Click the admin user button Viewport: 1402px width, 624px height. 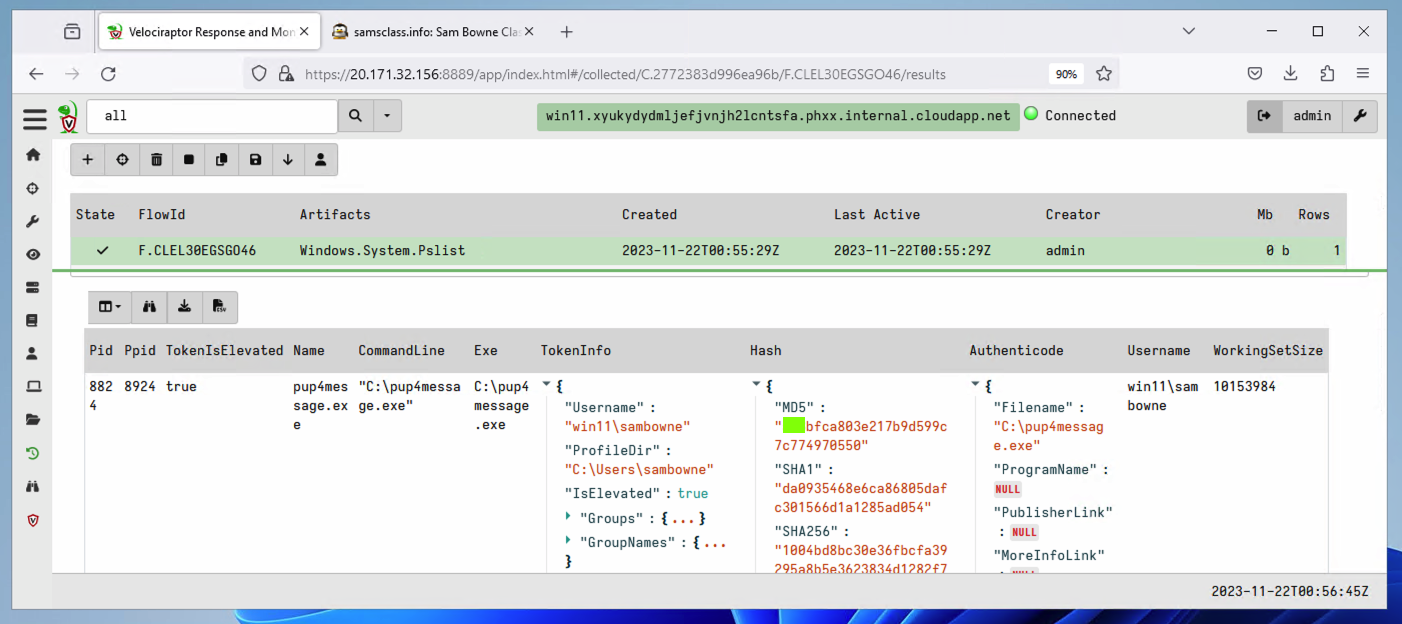coord(1311,116)
